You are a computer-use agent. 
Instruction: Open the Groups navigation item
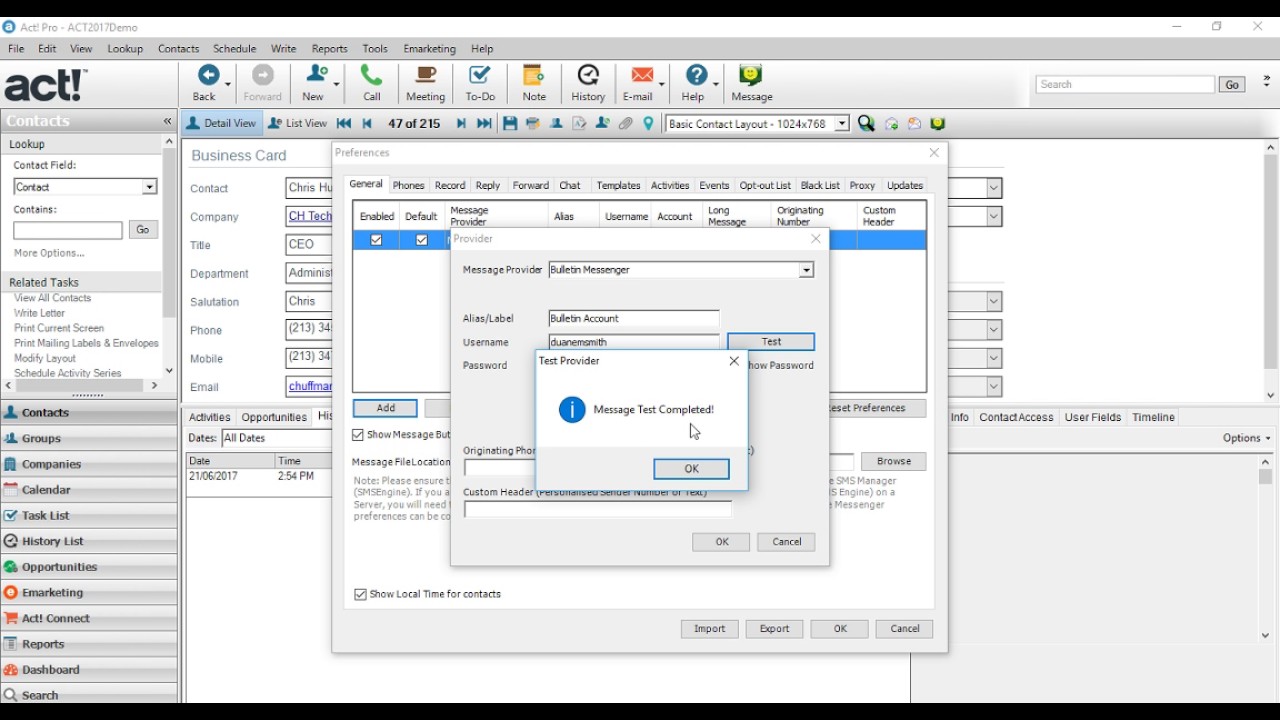pos(89,438)
